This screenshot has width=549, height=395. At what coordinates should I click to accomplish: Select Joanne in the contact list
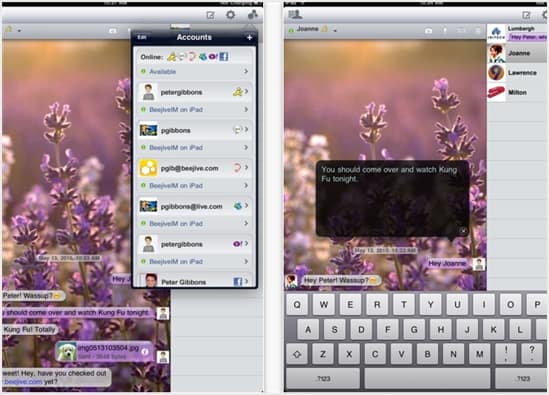[517, 53]
